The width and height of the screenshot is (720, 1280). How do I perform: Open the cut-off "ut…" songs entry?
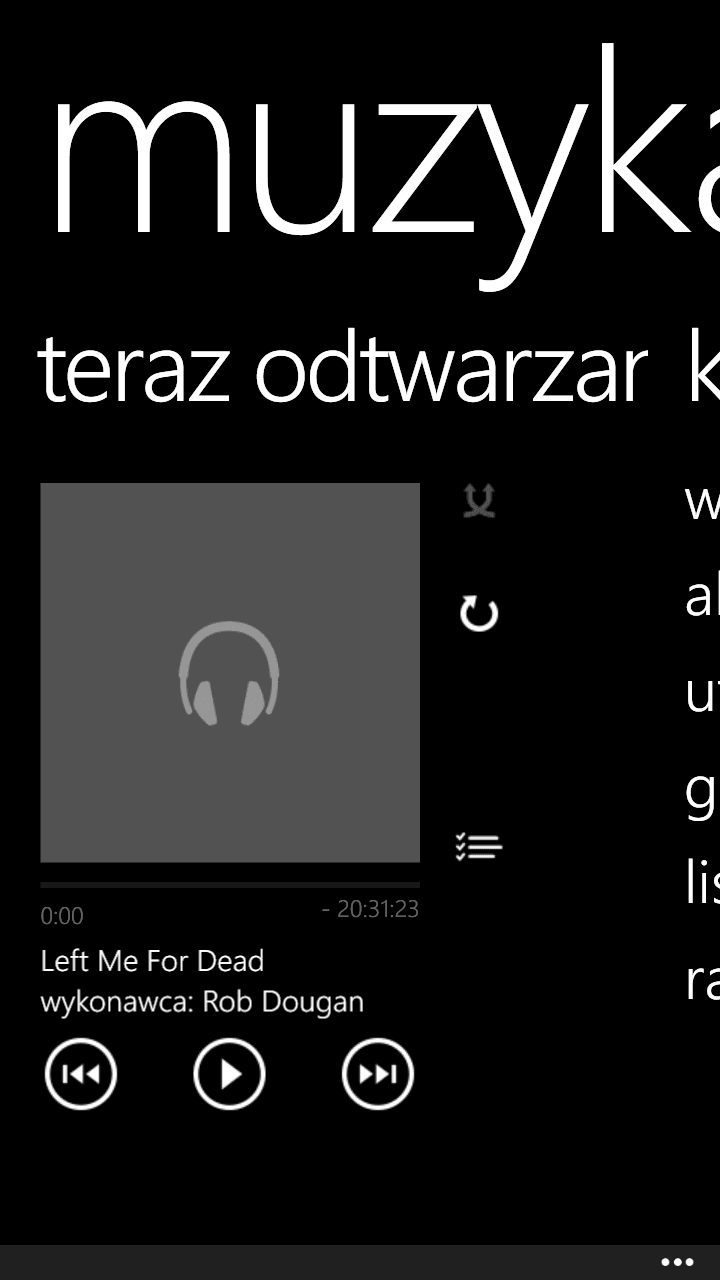pyautogui.click(x=702, y=693)
